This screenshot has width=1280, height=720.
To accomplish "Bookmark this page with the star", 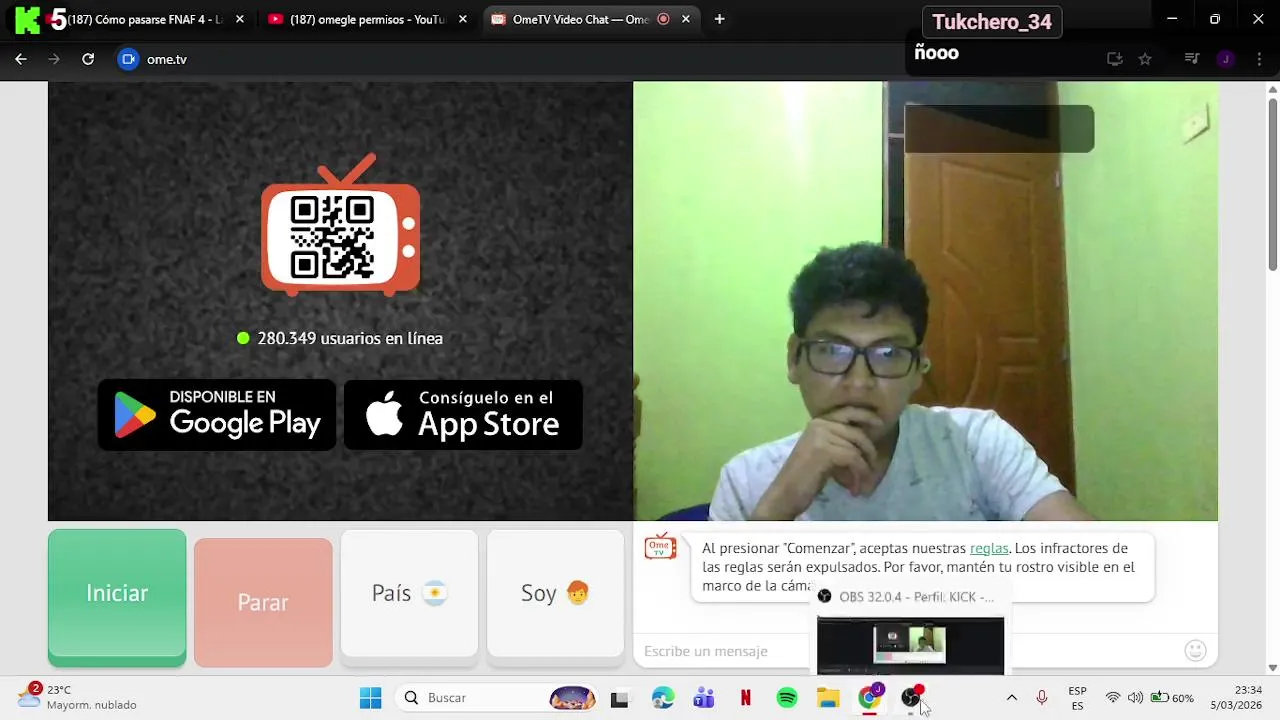I will (1145, 59).
